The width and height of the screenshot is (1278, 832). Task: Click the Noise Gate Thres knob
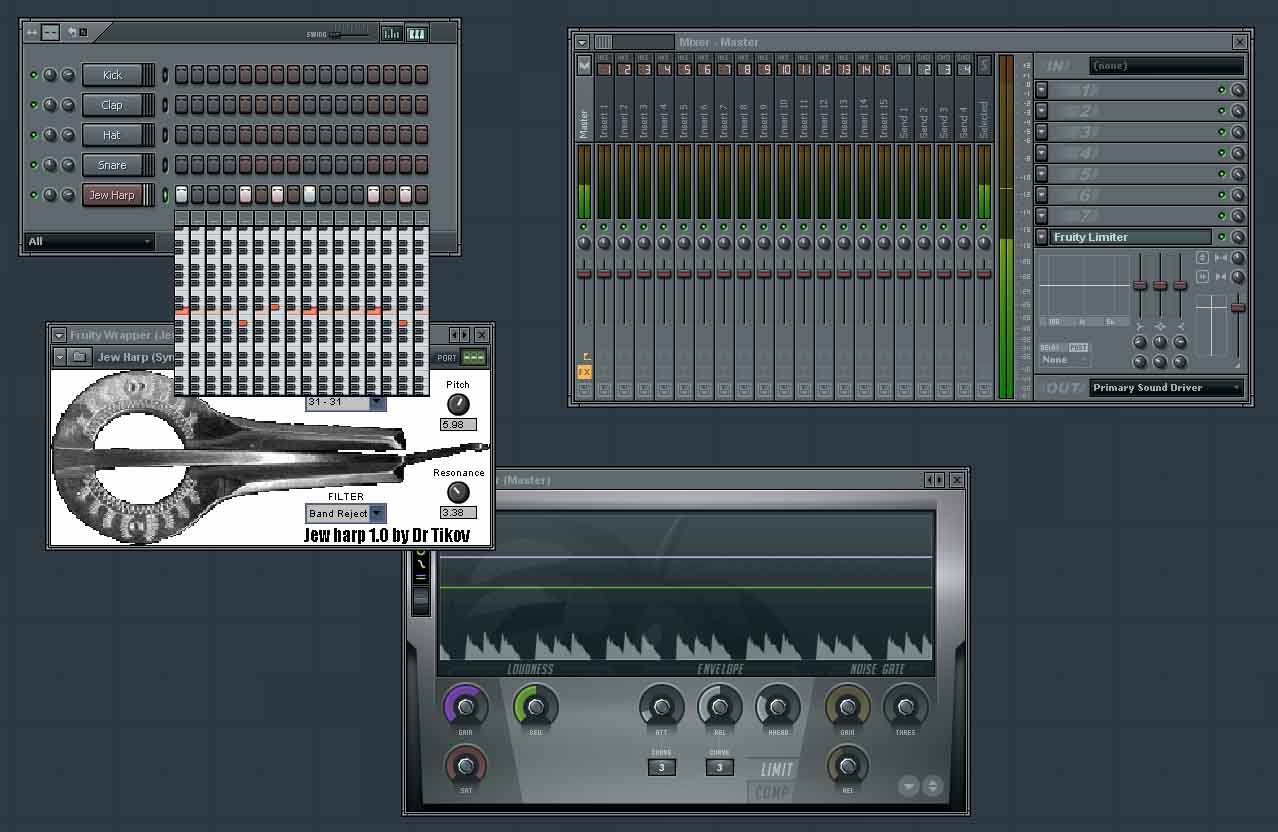tap(905, 708)
